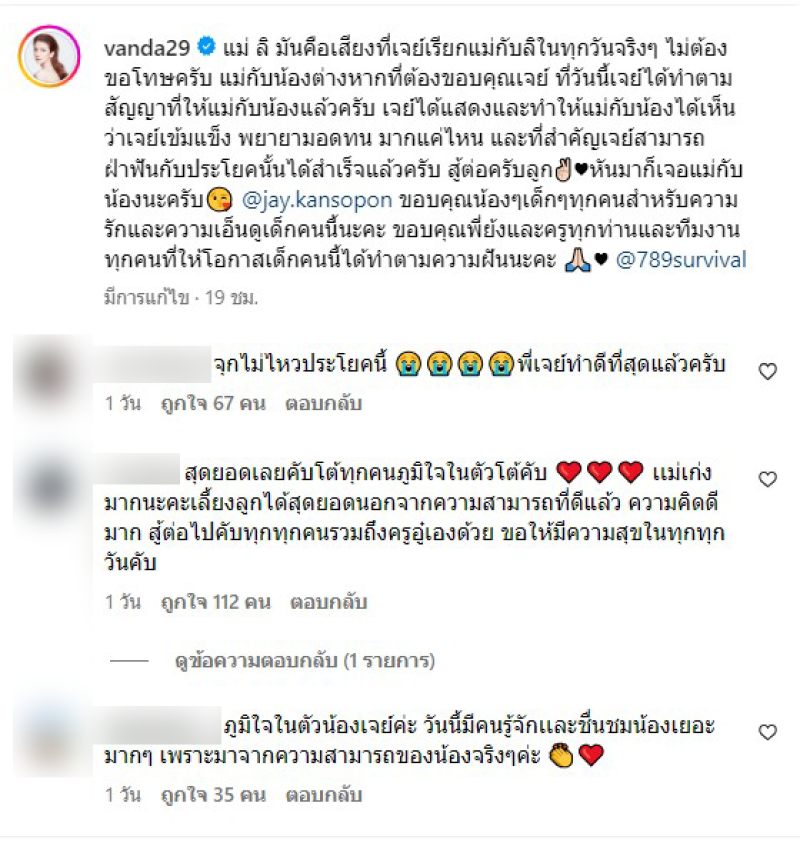View who liked the 67-like comment
Screen dimensions: 800x846
pos(213,404)
